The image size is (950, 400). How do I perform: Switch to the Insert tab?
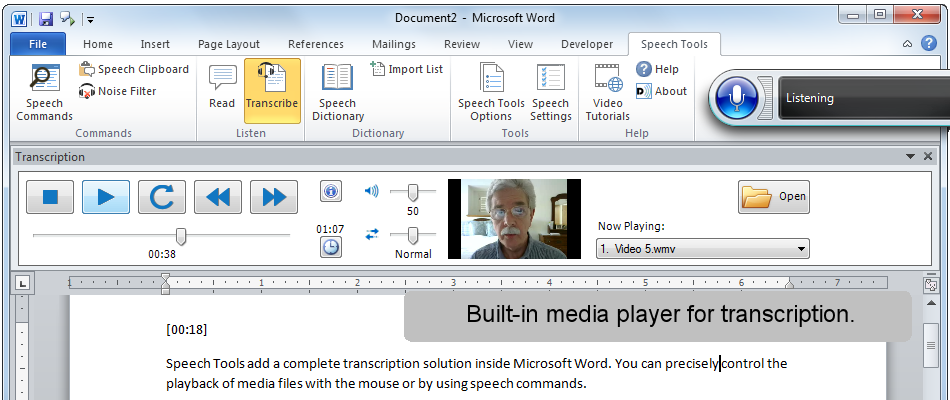coord(155,44)
